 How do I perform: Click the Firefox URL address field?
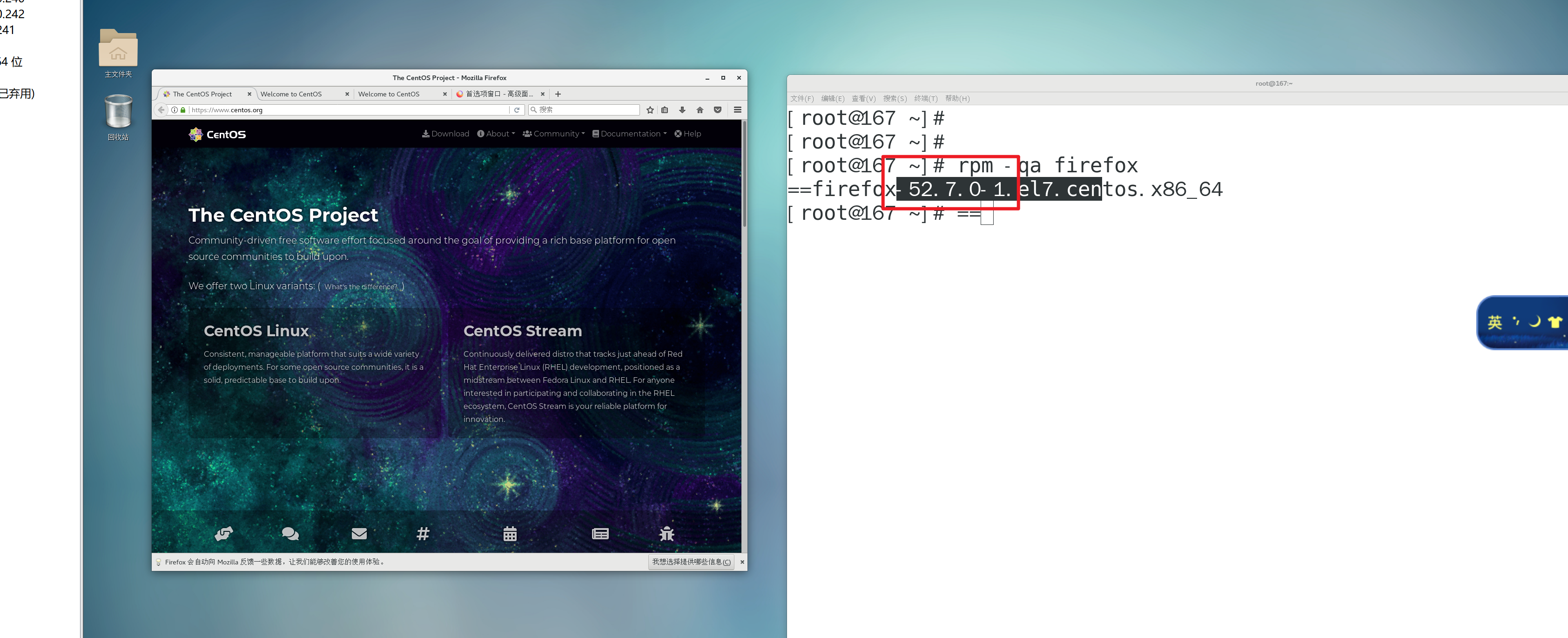(x=349, y=110)
